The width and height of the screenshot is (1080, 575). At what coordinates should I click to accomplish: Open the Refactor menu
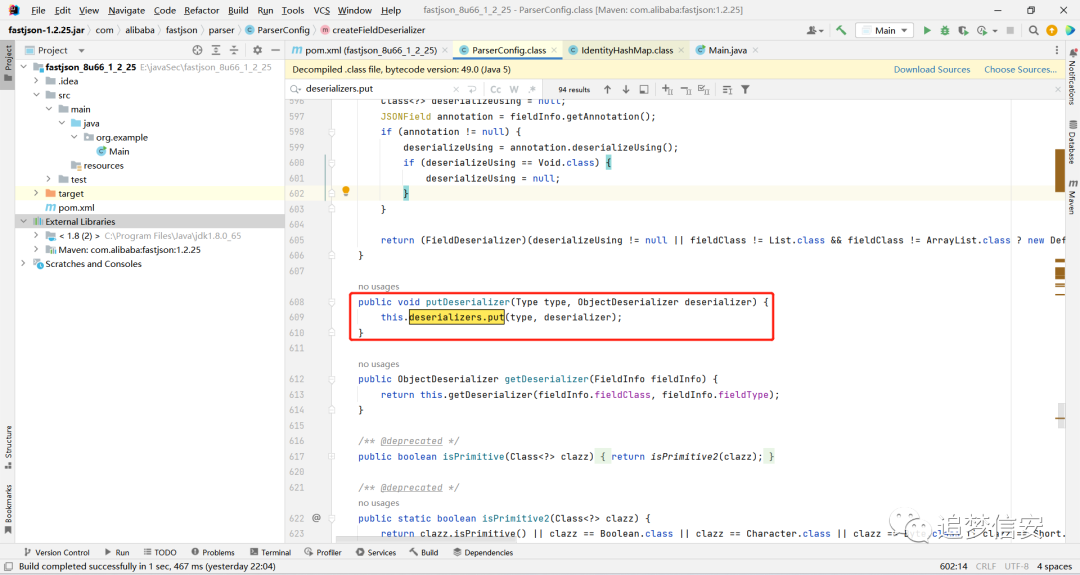pyautogui.click(x=202, y=10)
